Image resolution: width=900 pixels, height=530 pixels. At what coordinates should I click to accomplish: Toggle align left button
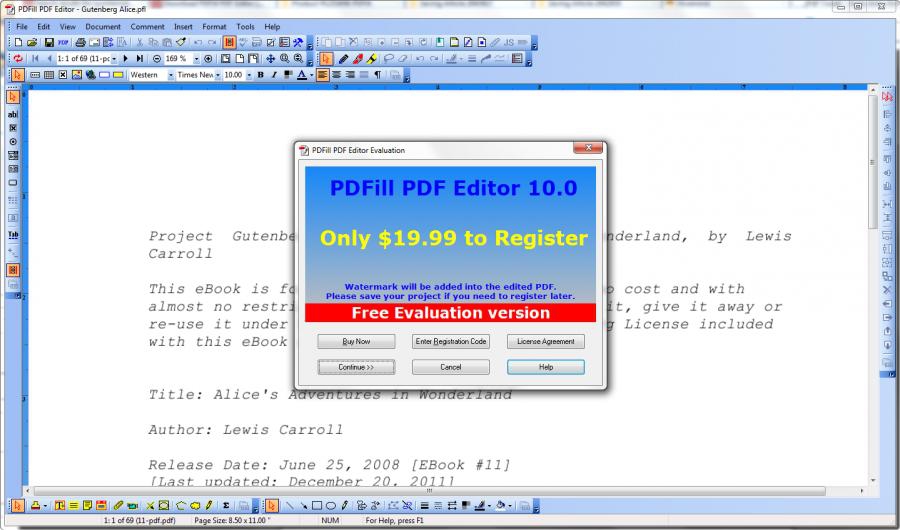pyautogui.click(x=323, y=75)
